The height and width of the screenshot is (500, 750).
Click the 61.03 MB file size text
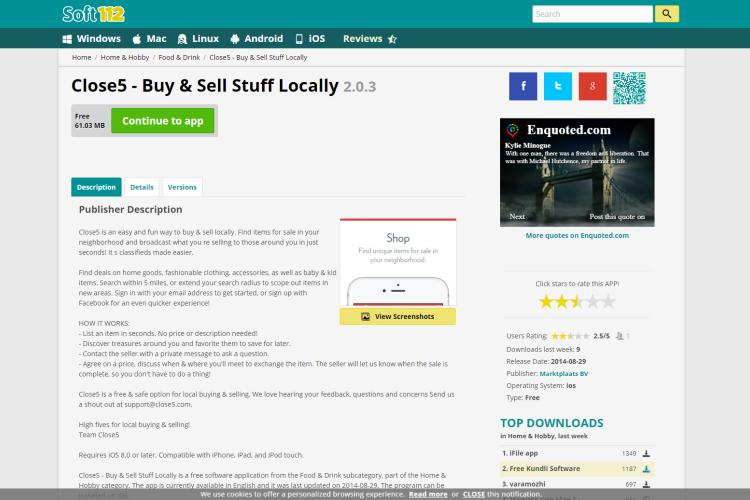pos(89,125)
